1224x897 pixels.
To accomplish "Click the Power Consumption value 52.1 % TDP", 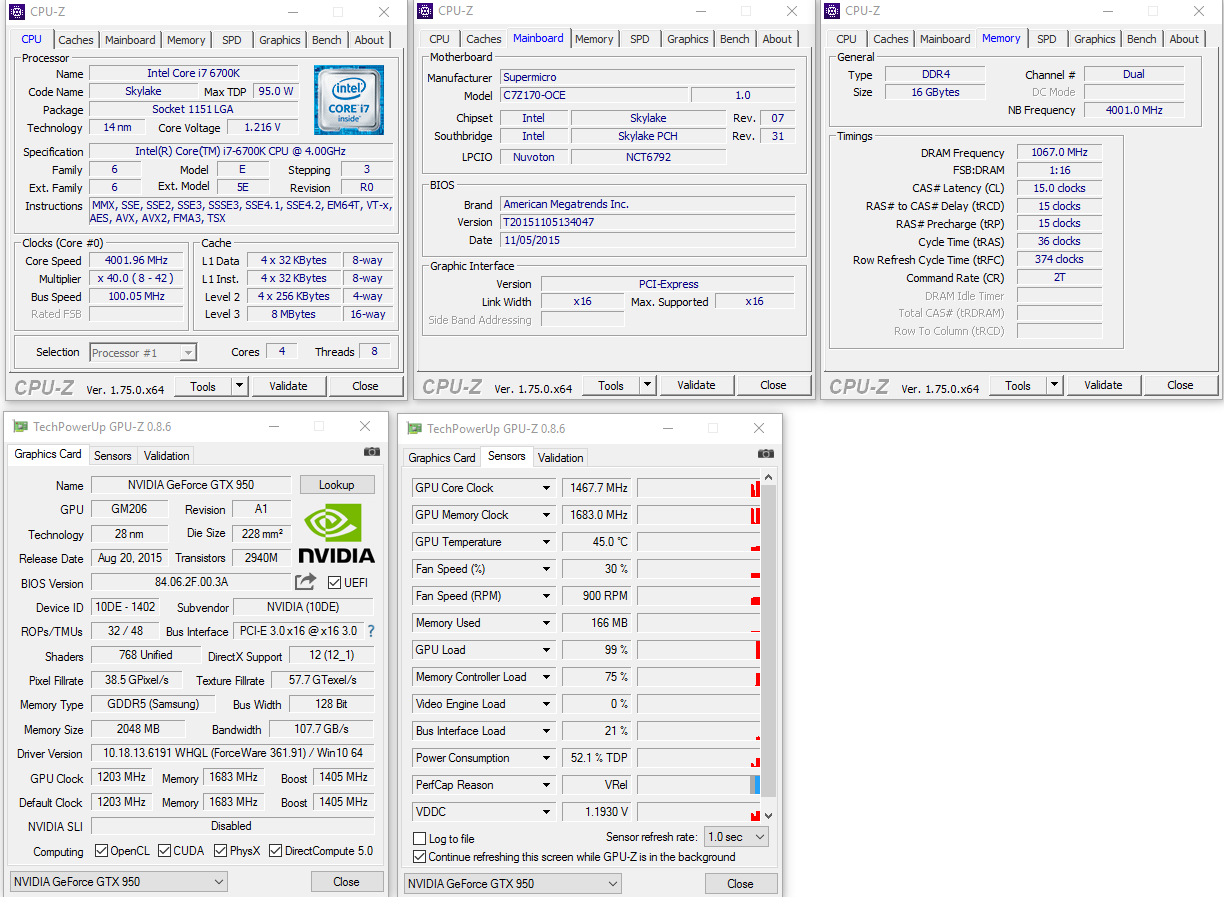I will (598, 758).
